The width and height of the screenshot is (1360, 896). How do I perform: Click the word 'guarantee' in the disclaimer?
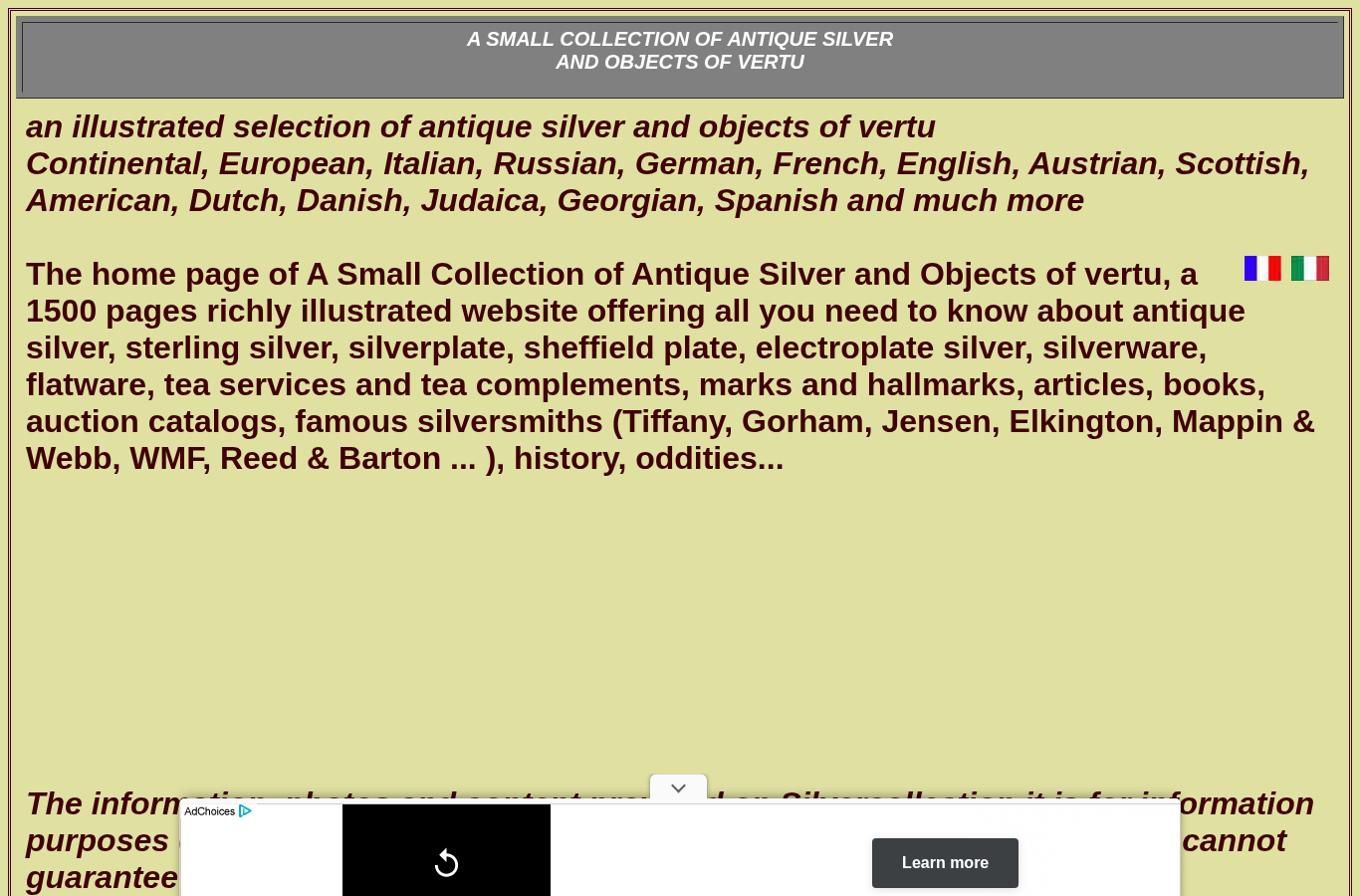point(102,877)
